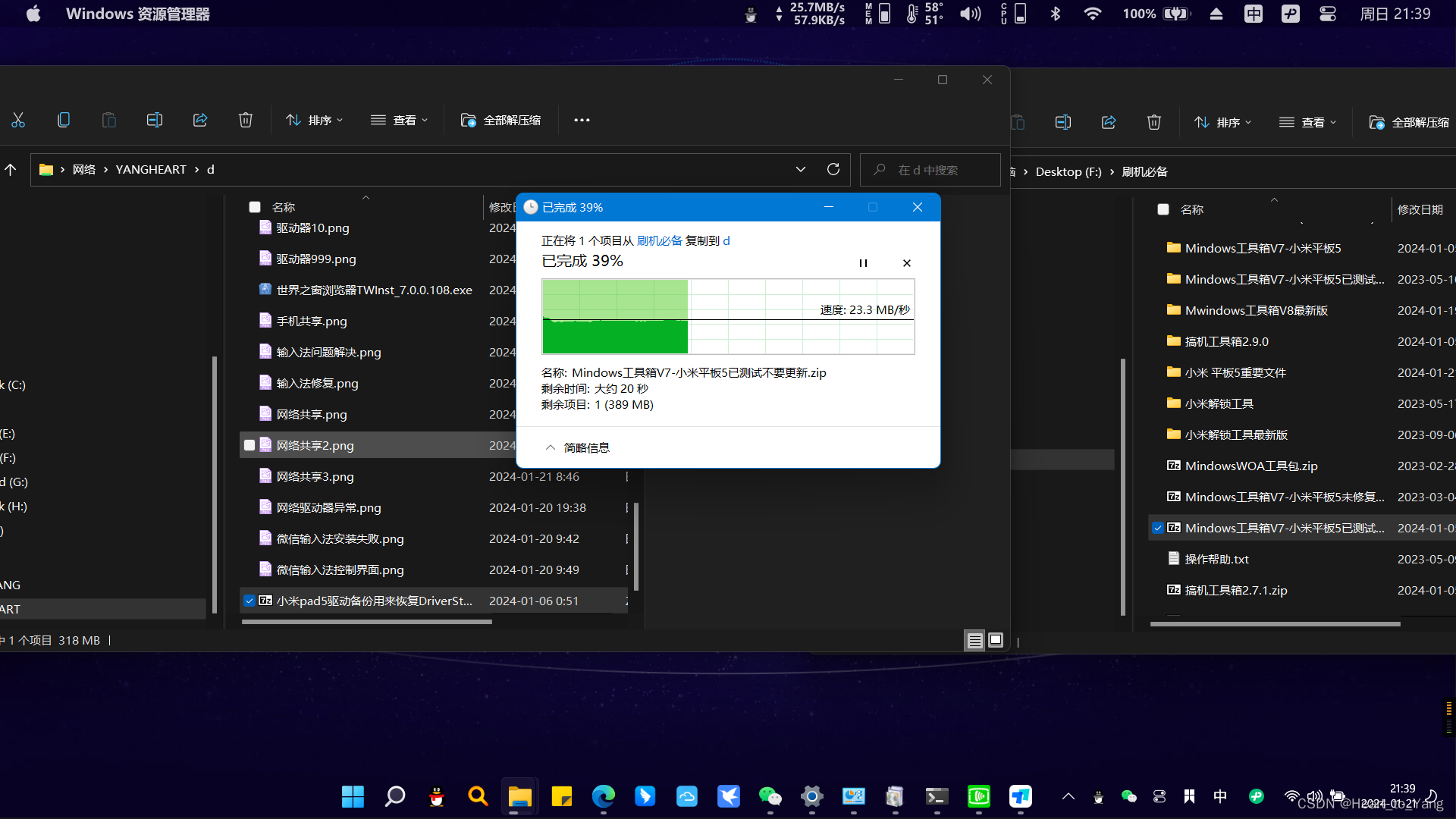Click vertical scrollbar of left file list
Image resolution: width=1456 pixels, height=819 pixels.
click(x=636, y=546)
